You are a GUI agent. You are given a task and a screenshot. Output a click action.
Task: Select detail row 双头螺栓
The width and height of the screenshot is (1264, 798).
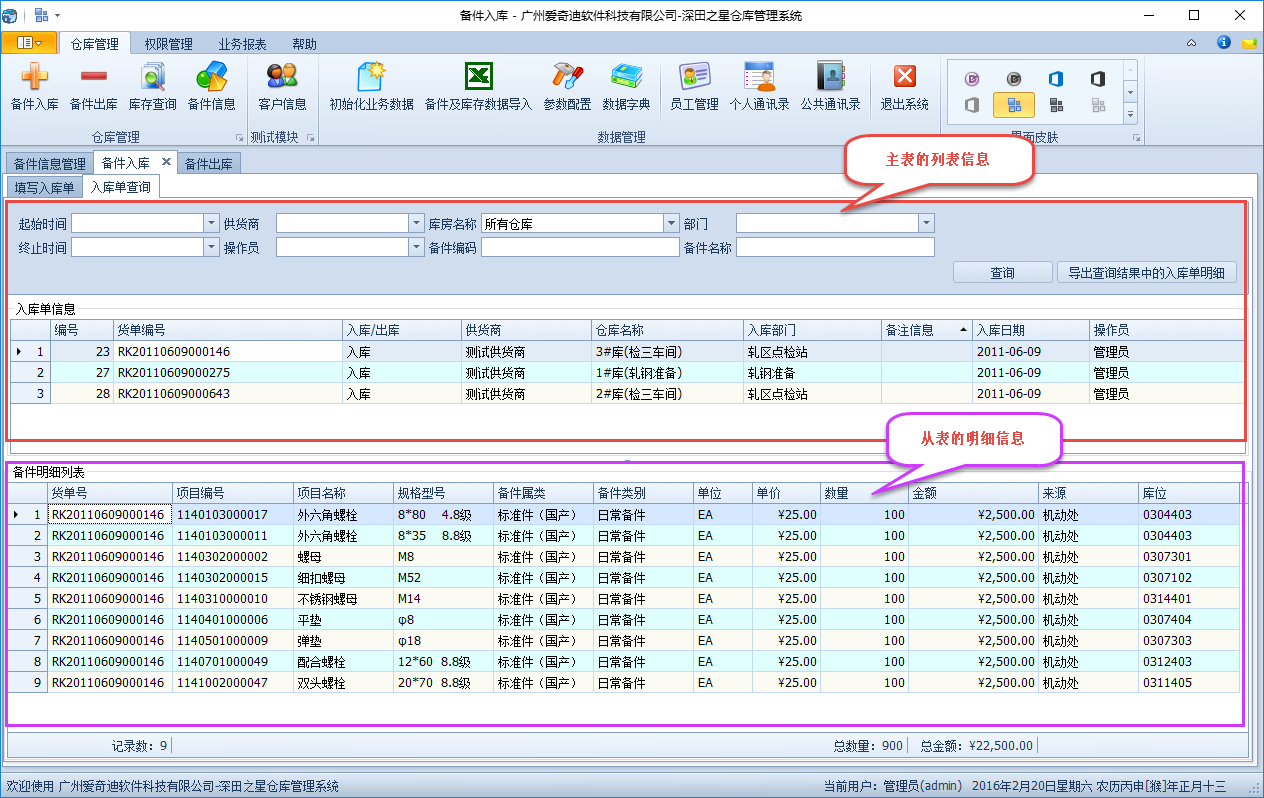tap(624, 683)
